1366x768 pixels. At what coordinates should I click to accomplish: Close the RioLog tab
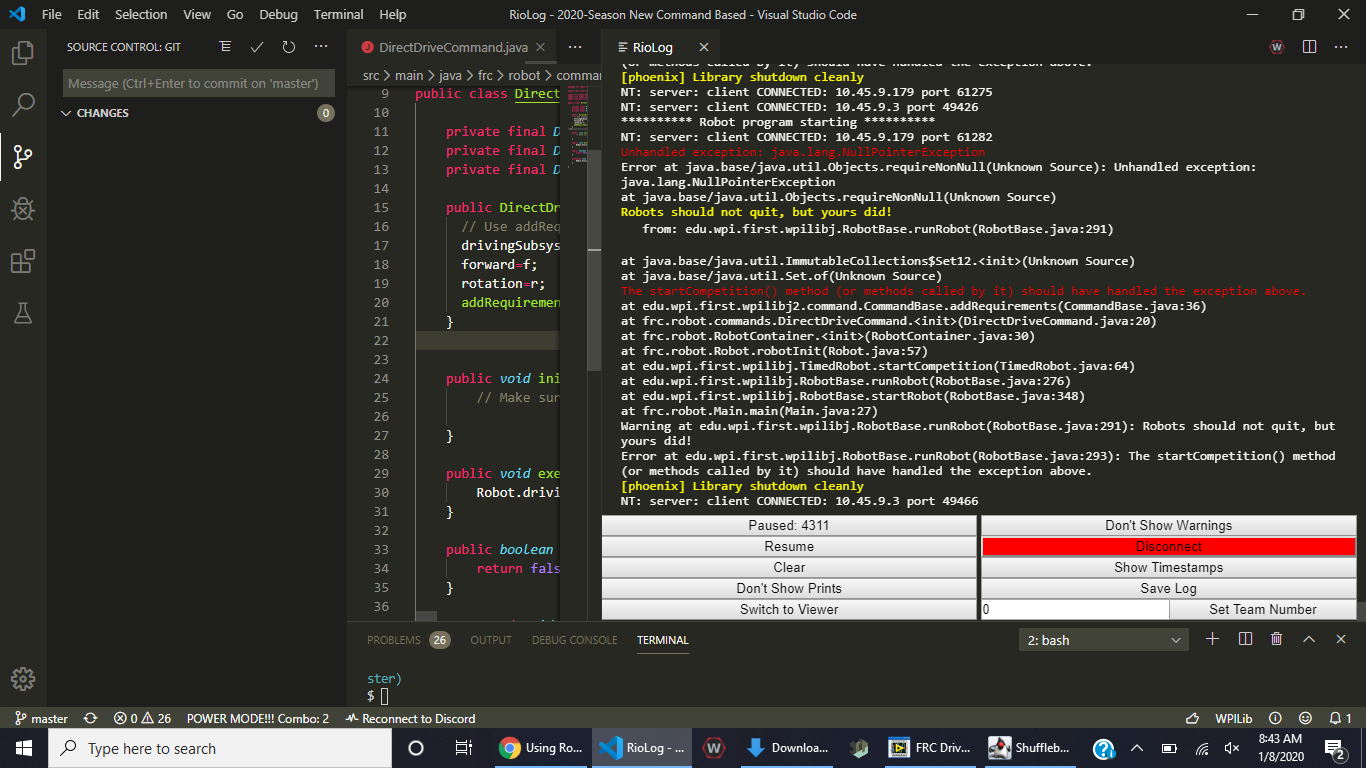(x=704, y=47)
